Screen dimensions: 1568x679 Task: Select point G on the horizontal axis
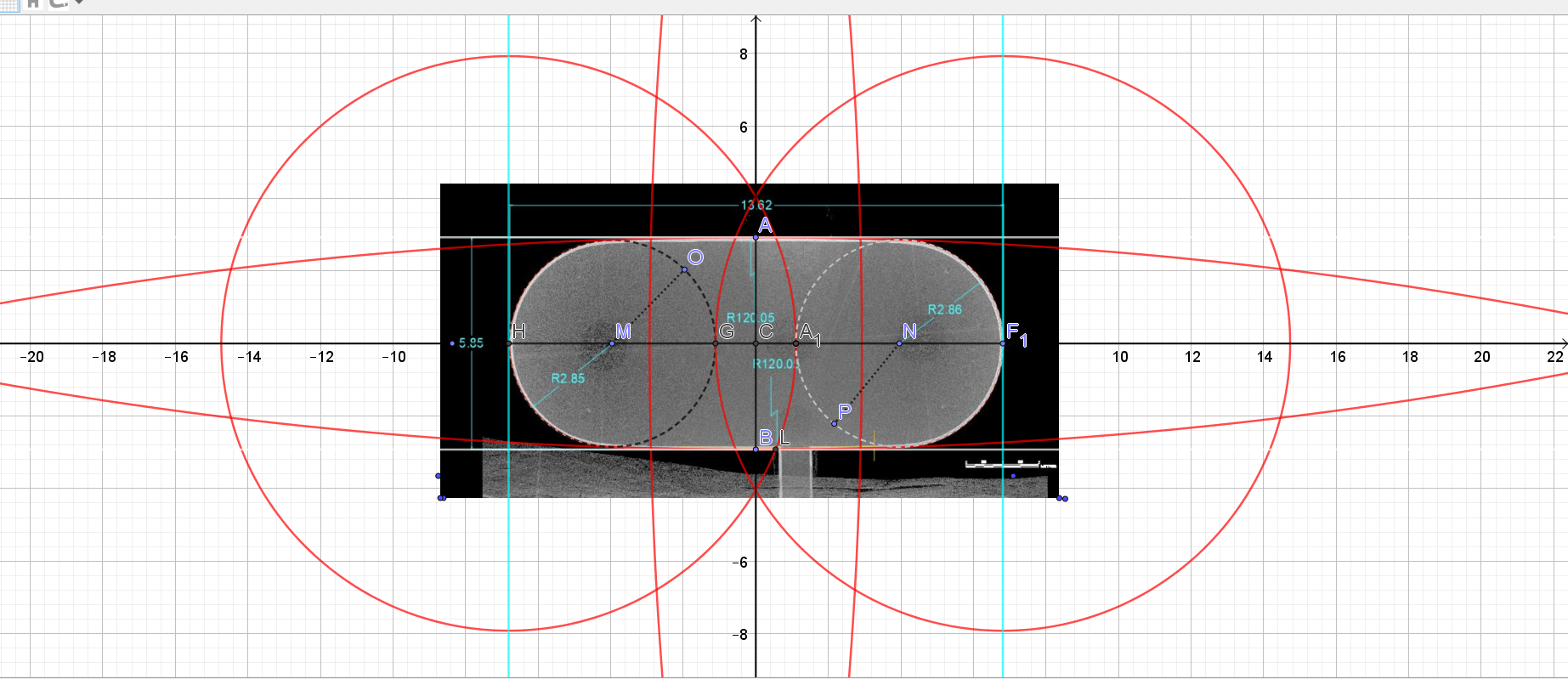coord(716,343)
